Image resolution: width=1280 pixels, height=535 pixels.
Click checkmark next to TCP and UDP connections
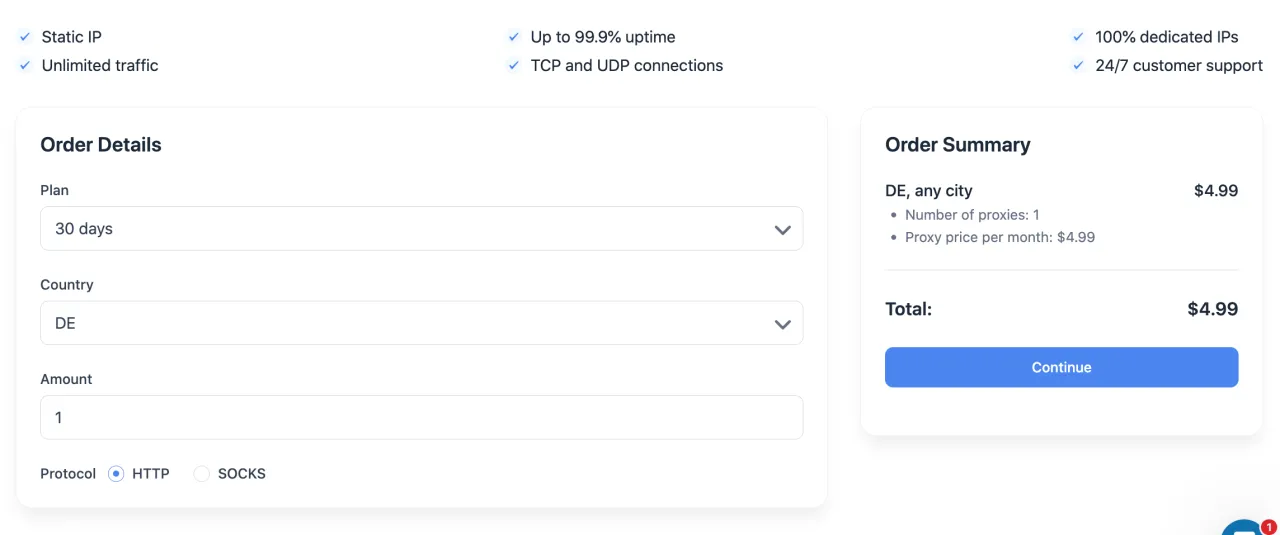(x=514, y=65)
